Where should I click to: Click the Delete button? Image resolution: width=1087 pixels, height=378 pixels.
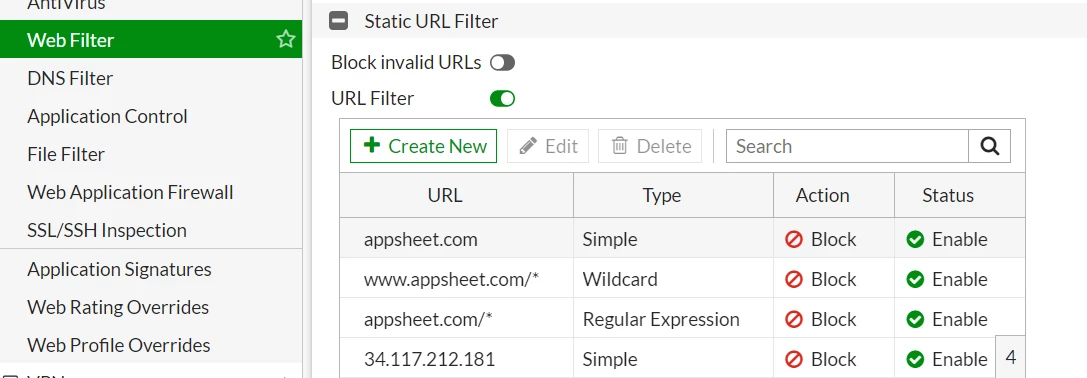coord(650,146)
